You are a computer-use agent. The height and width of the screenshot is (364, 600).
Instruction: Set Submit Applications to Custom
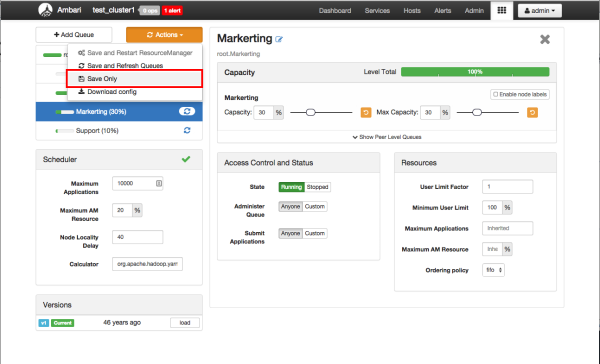(315, 233)
